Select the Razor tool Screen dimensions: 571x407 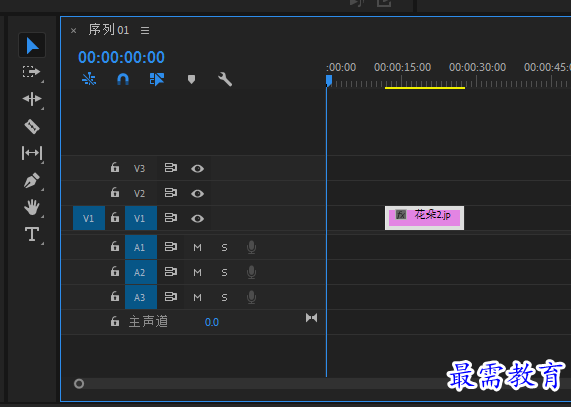tap(32, 127)
